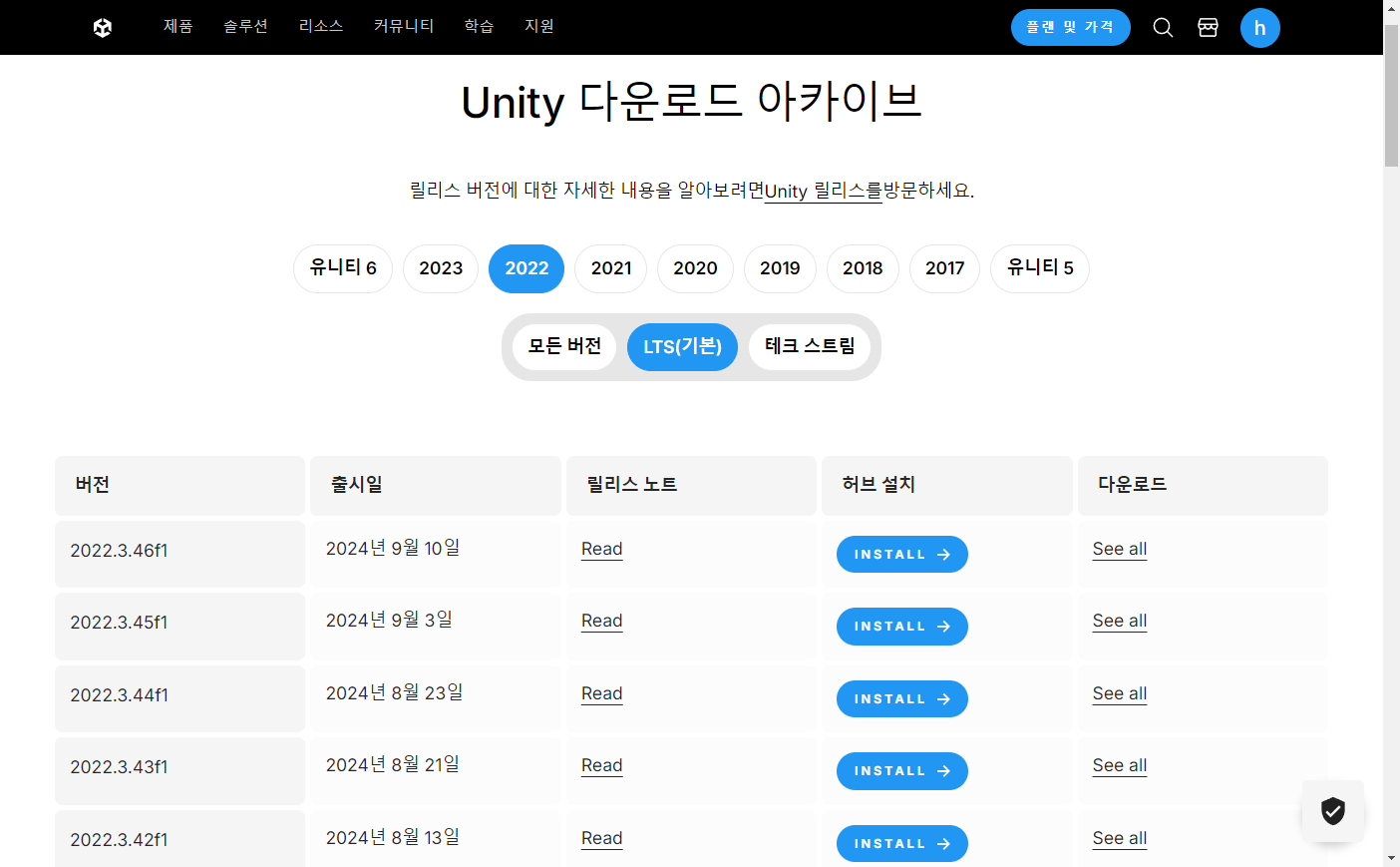See all downloads for 2022.3.46f1
The width and height of the screenshot is (1400, 867).
(1120, 549)
